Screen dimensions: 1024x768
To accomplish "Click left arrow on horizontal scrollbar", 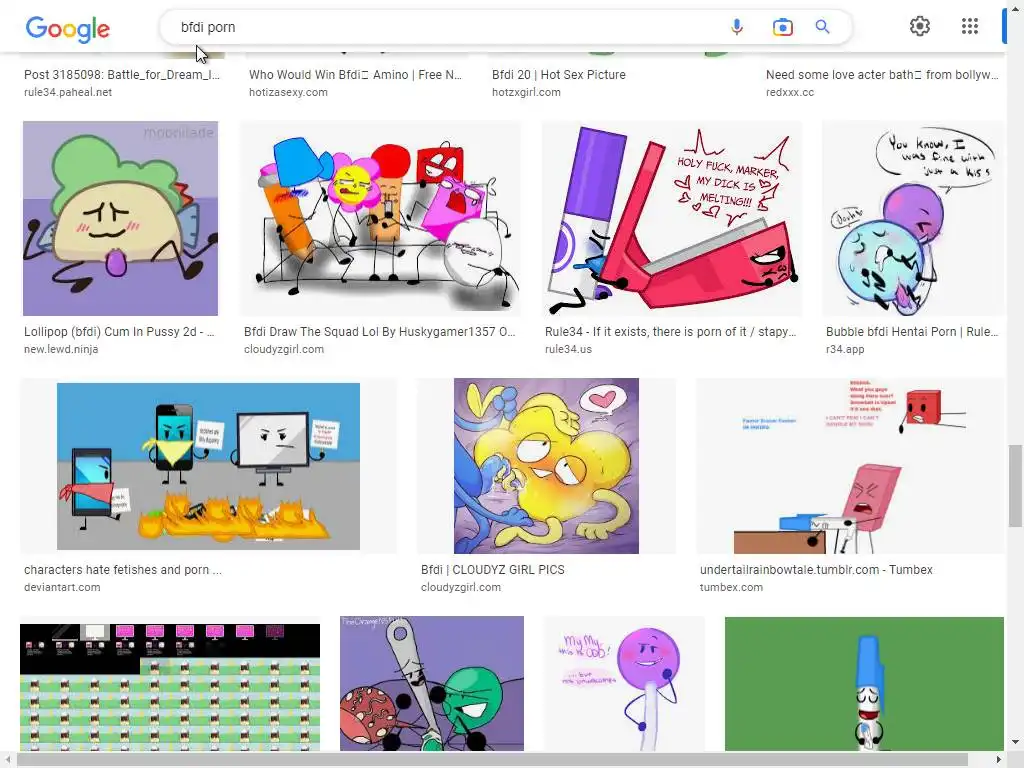I will (x=7, y=760).
